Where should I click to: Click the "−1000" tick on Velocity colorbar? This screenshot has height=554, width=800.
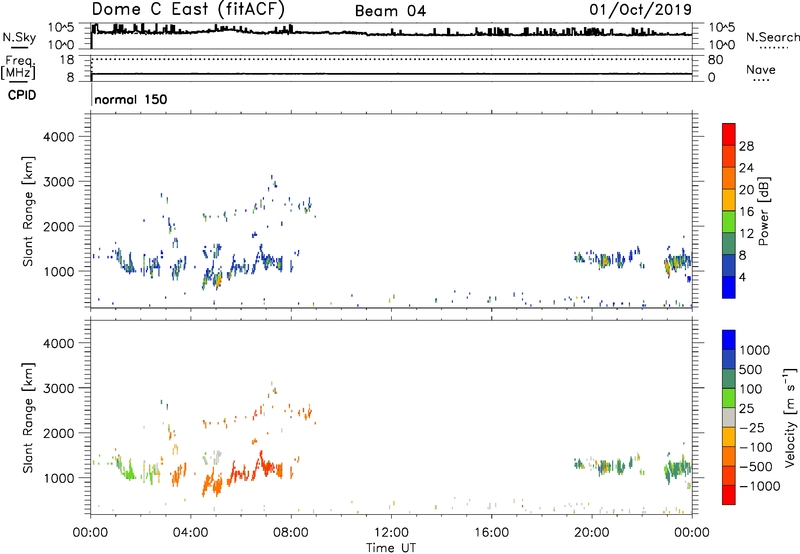[x=759, y=486]
